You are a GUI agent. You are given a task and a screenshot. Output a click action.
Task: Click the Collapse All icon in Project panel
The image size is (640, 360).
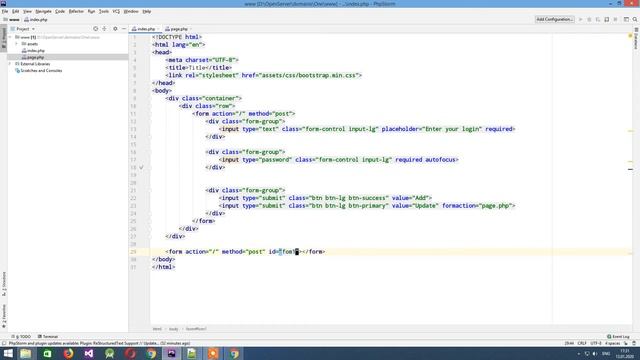104,29
